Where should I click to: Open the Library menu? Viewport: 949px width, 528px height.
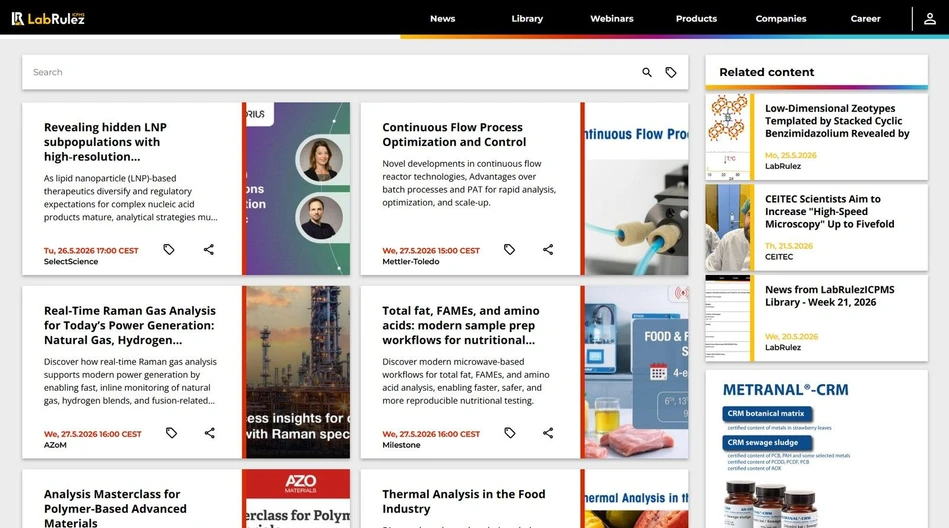pos(527,19)
